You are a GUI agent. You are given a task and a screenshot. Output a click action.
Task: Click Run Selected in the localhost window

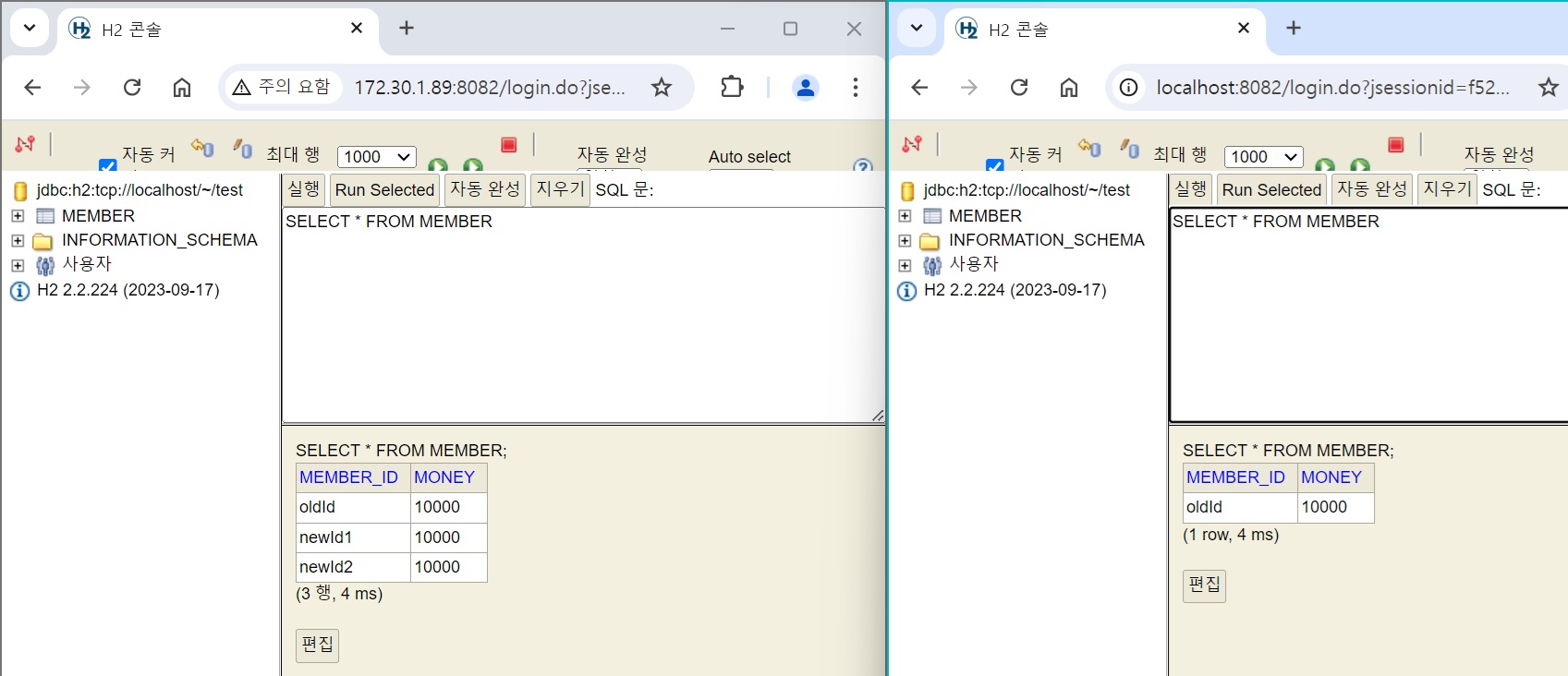click(x=1272, y=189)
